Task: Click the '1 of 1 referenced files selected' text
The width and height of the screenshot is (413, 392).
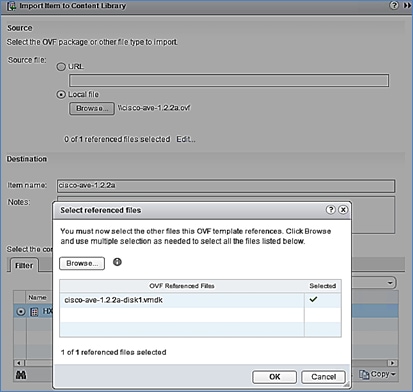Action: coord(114,352)
